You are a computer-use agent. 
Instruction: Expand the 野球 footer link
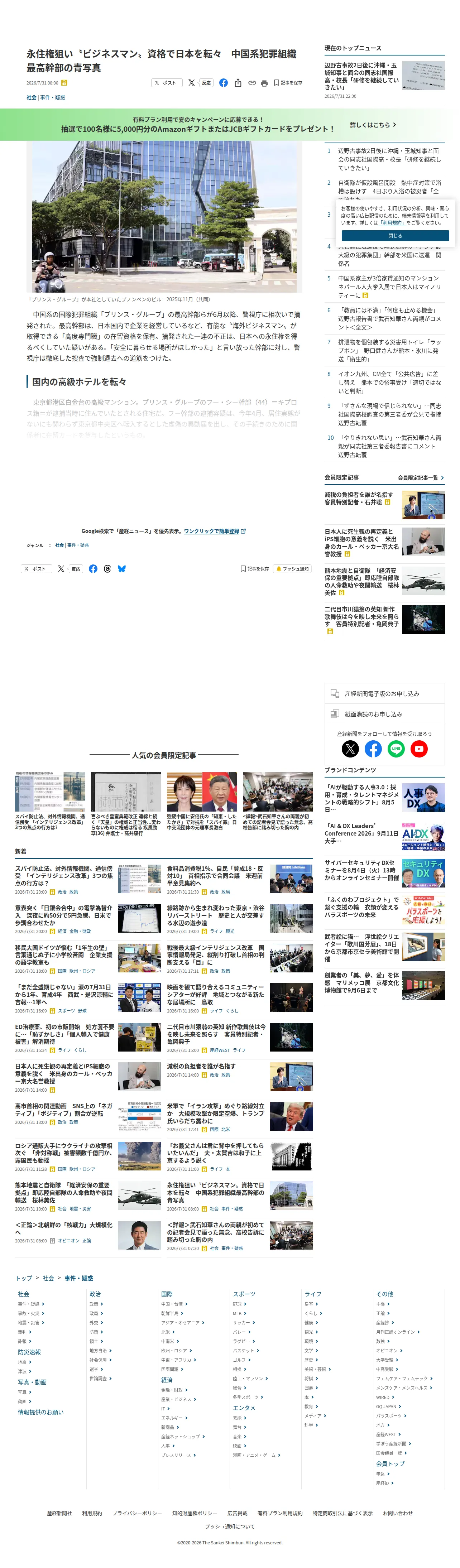pos(240,1304)
